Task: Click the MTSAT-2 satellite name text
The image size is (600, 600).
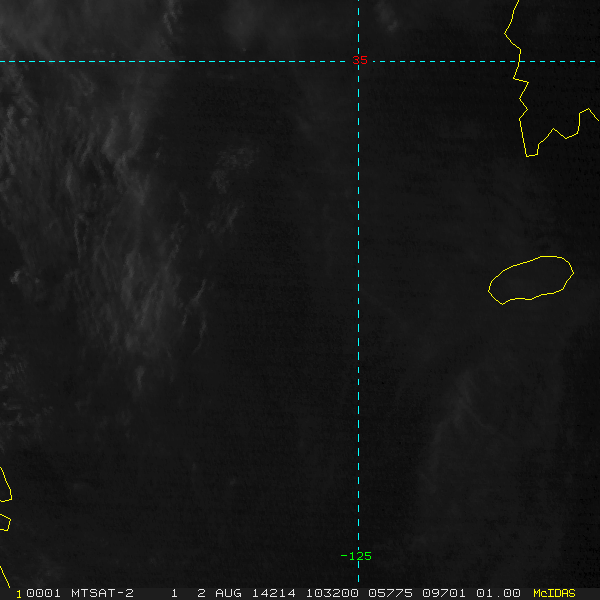Action: [102, 593]
